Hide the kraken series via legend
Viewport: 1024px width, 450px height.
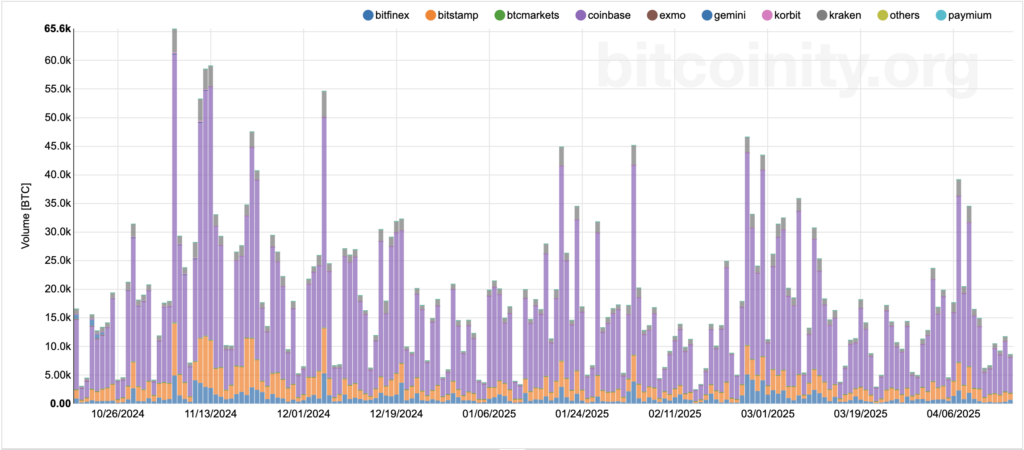(824, 15)
